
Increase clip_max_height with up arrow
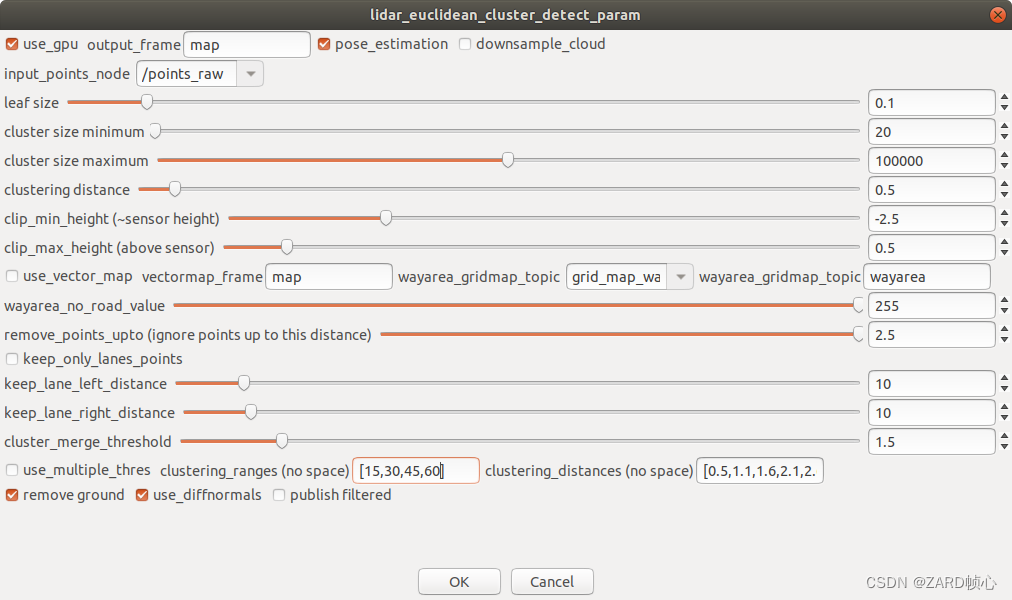pos(1004,243)
